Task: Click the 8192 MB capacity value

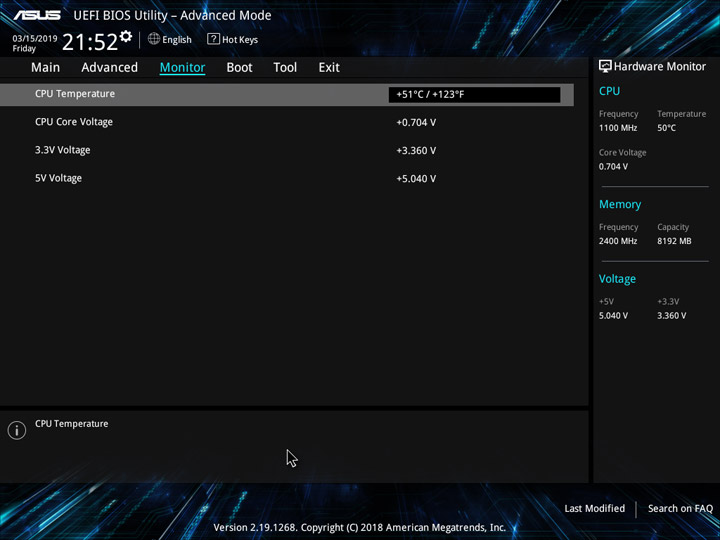Action: pos(674,241)
